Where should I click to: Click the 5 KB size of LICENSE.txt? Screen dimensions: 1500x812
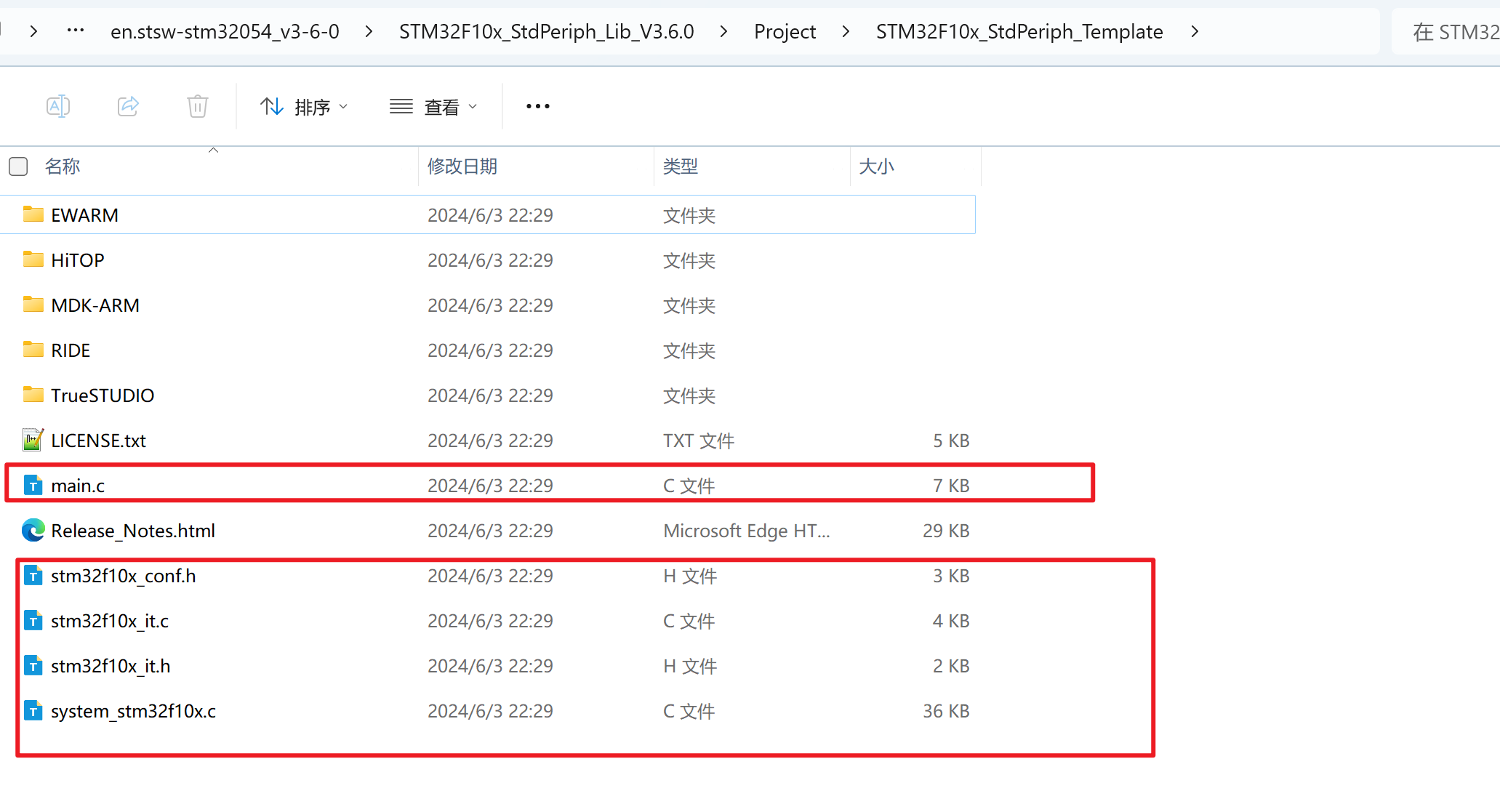pyautogui.click(x=951, y=441)
